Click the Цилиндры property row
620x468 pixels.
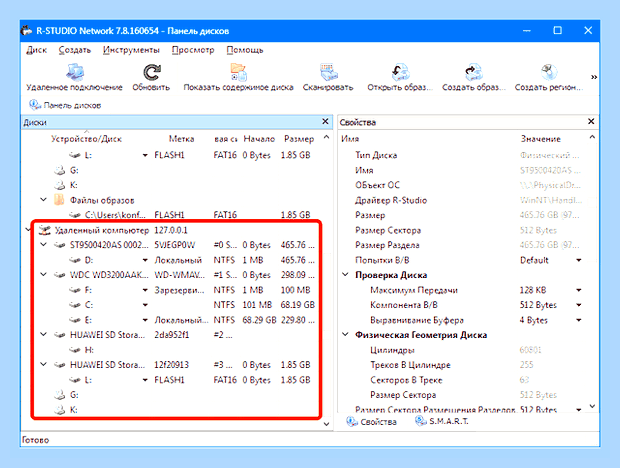(x=467, y=350)
